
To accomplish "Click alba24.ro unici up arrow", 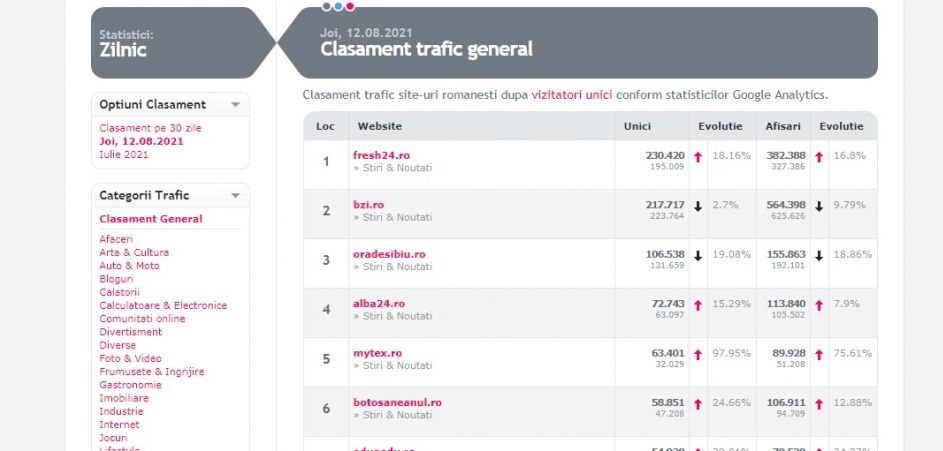I will pyautogui.click(x=698, y=305).
